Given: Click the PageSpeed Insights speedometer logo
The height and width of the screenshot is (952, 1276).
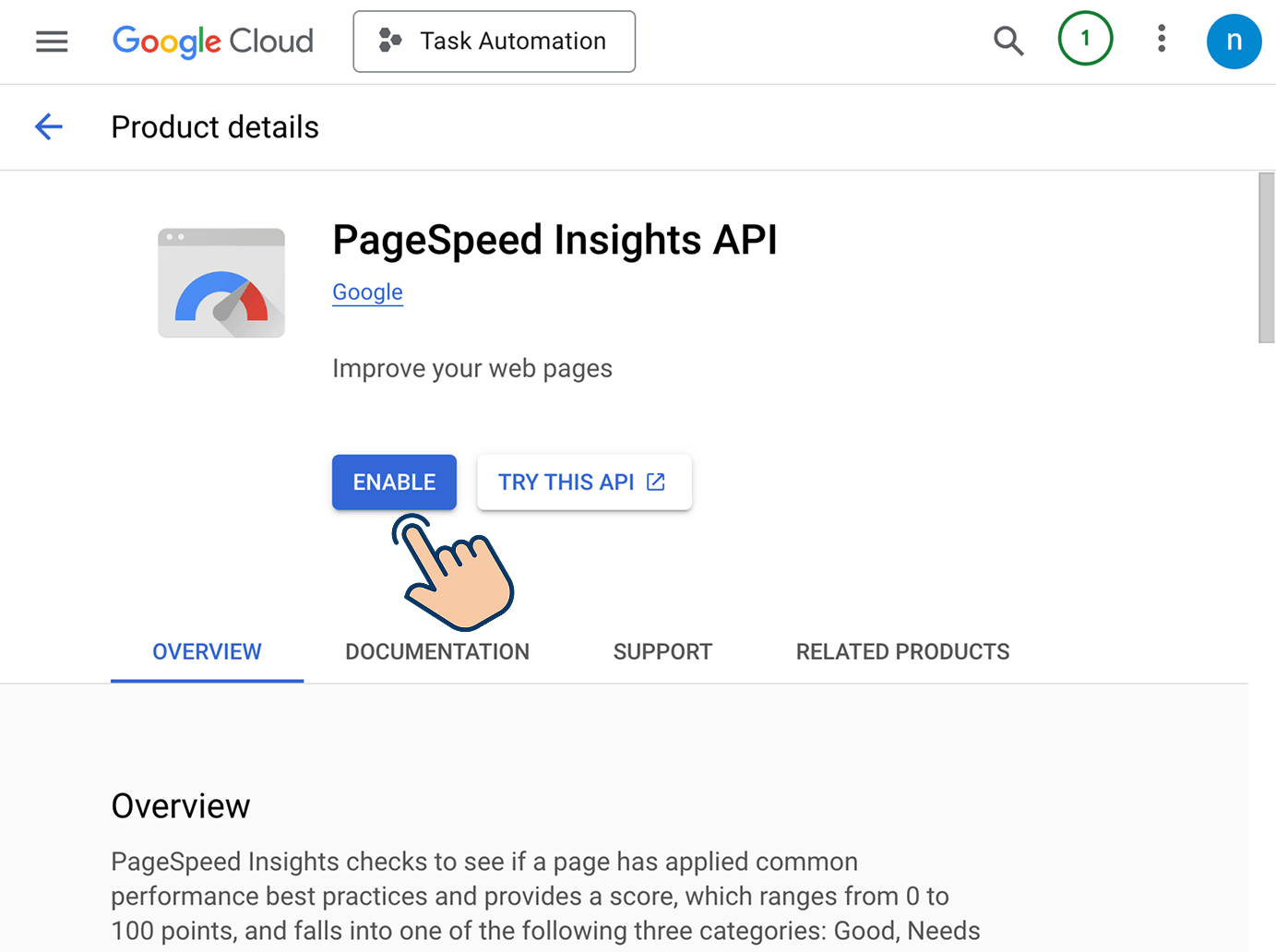Looking at the screenshot, I should click(221, 282).
